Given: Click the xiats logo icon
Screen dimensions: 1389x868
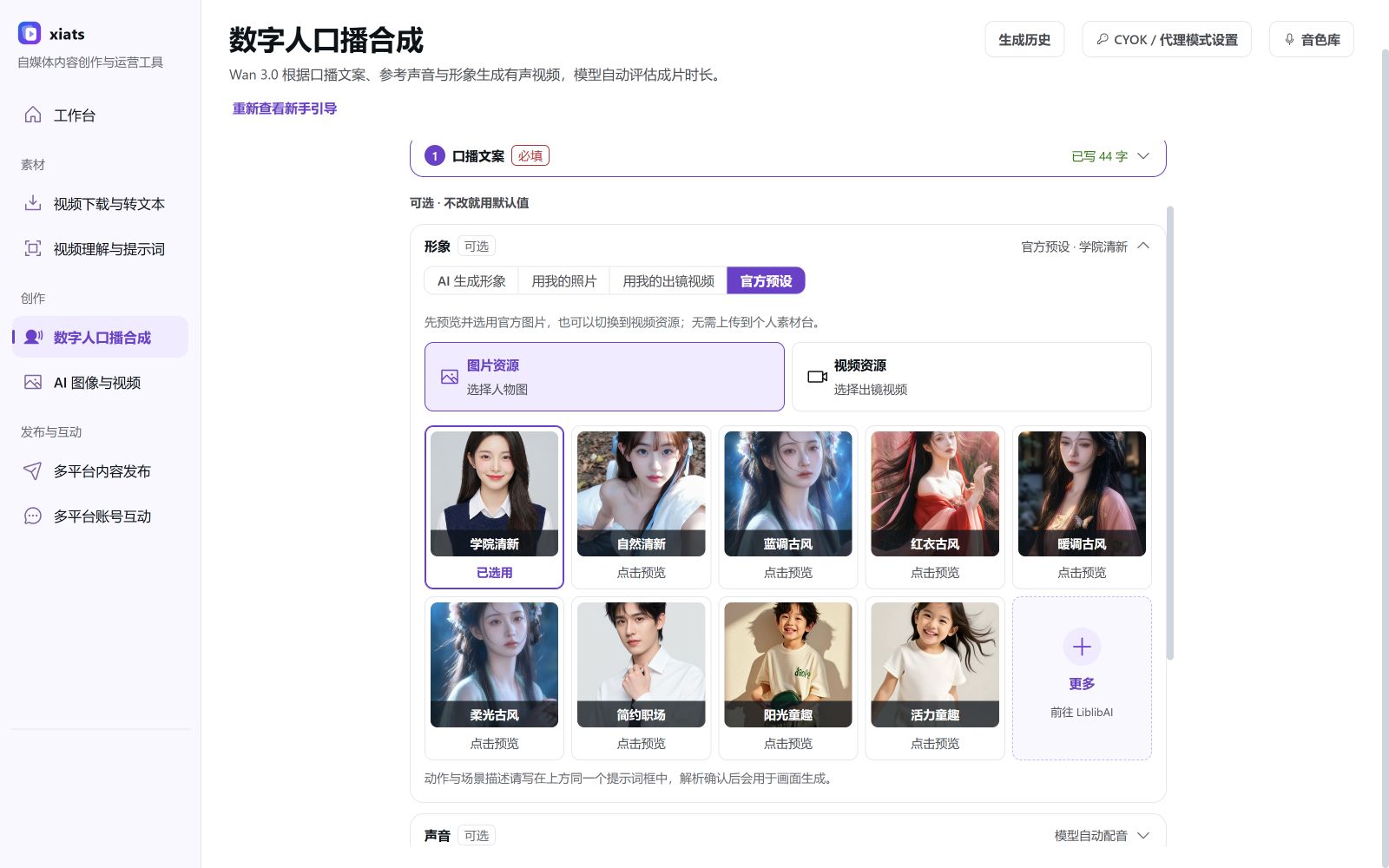Looking at the screenshot, I should 30,33.
